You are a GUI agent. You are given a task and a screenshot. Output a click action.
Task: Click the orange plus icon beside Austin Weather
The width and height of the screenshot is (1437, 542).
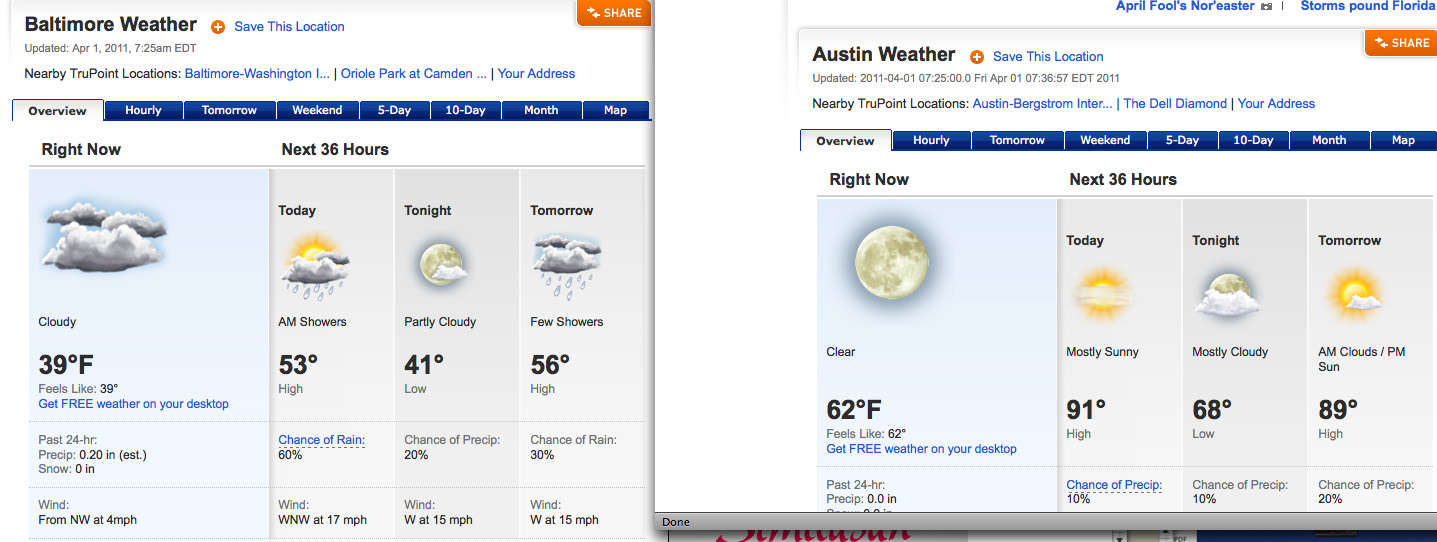pyautogui.click(x=977, y=57)
